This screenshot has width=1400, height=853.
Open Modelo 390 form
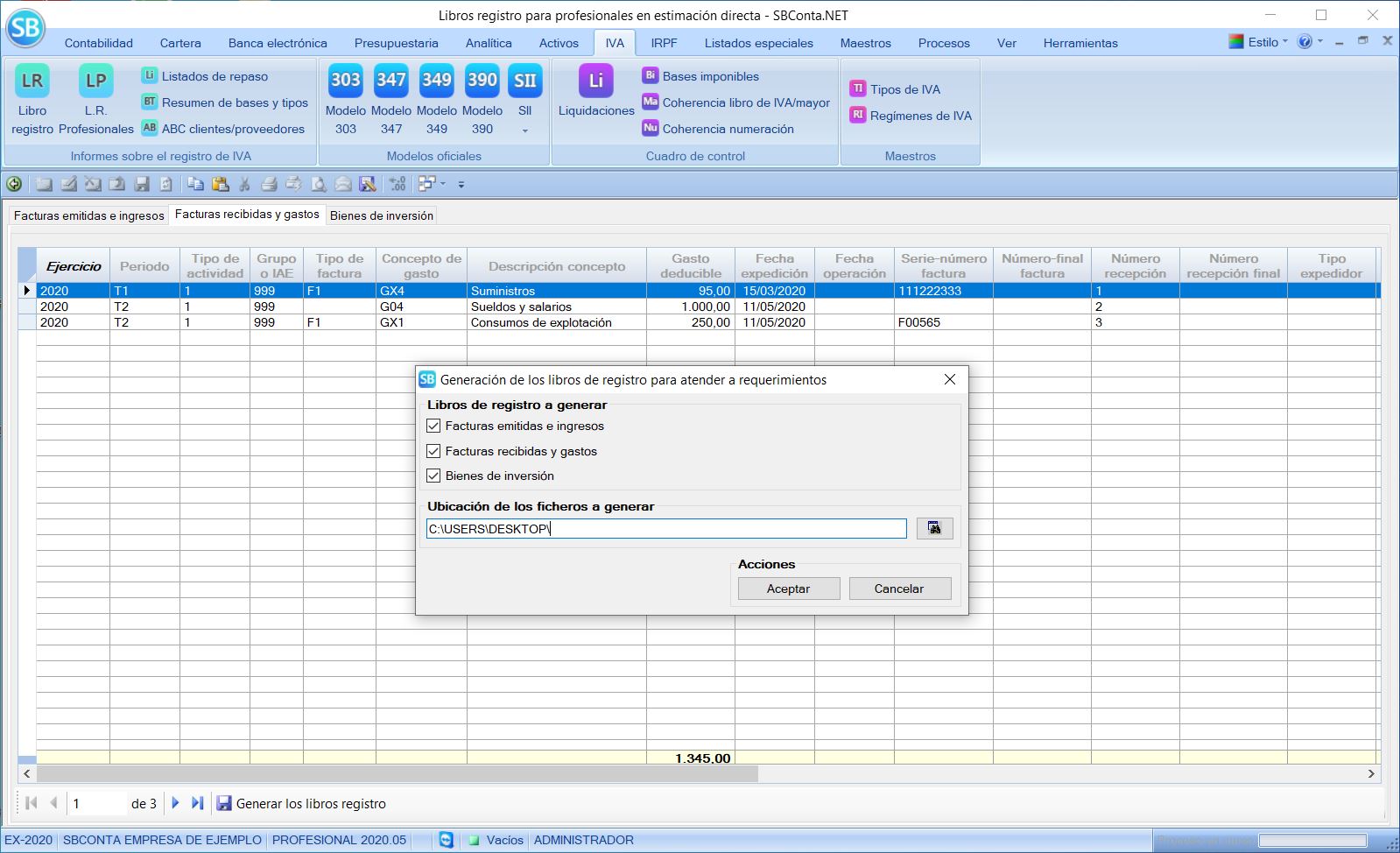coord(482,81)
